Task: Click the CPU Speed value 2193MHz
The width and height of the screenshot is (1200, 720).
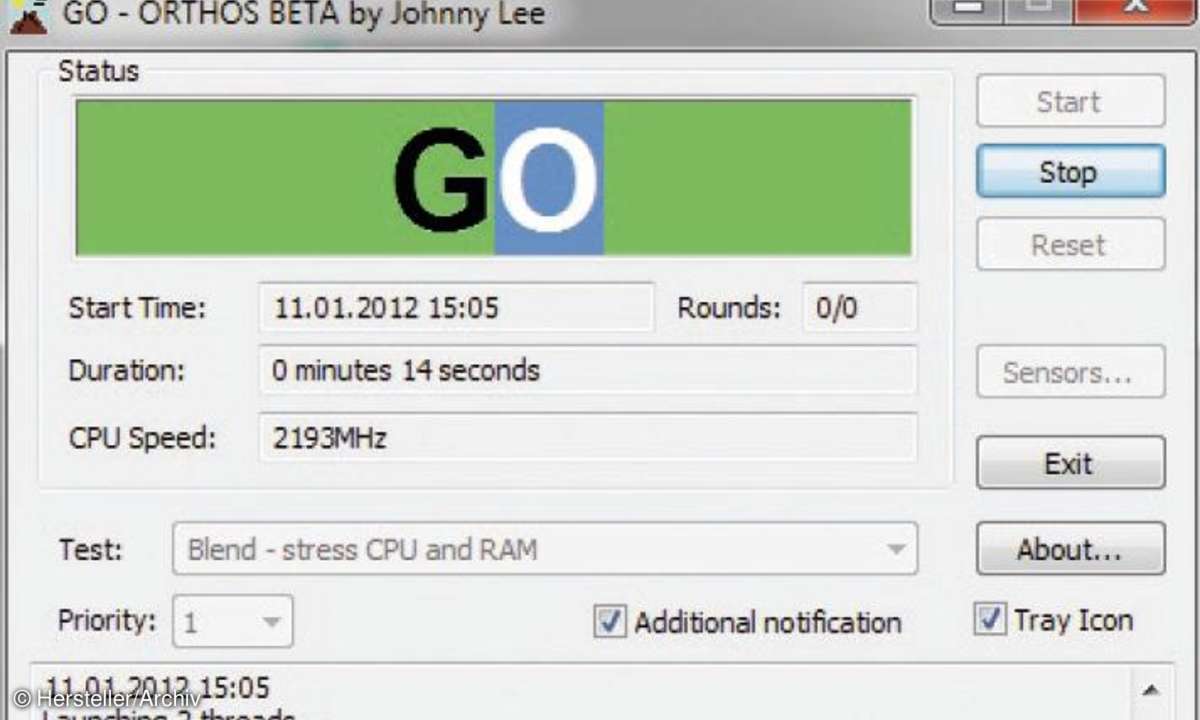Action: pyautogui.click(x=588, y=437)
